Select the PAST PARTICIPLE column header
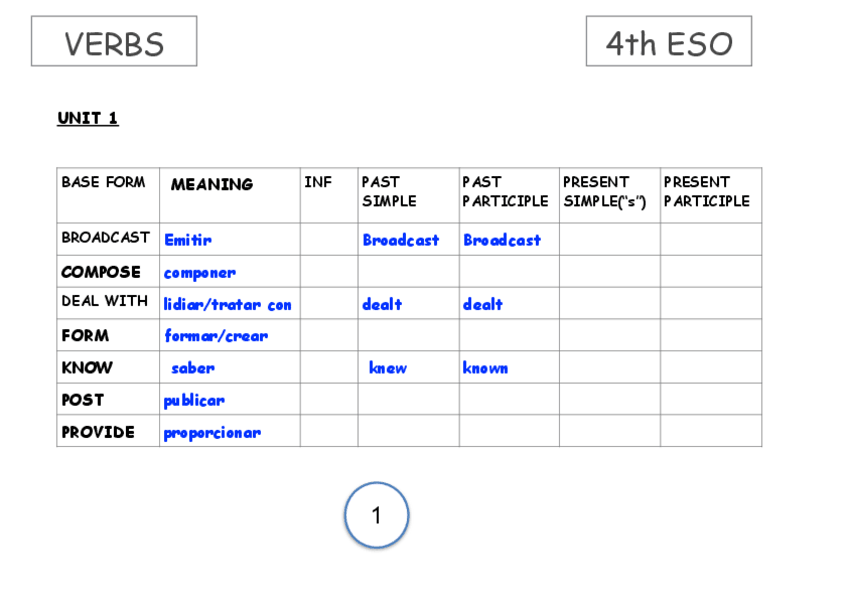The width and height of the screenshot is (848, 599). point(505,192)
